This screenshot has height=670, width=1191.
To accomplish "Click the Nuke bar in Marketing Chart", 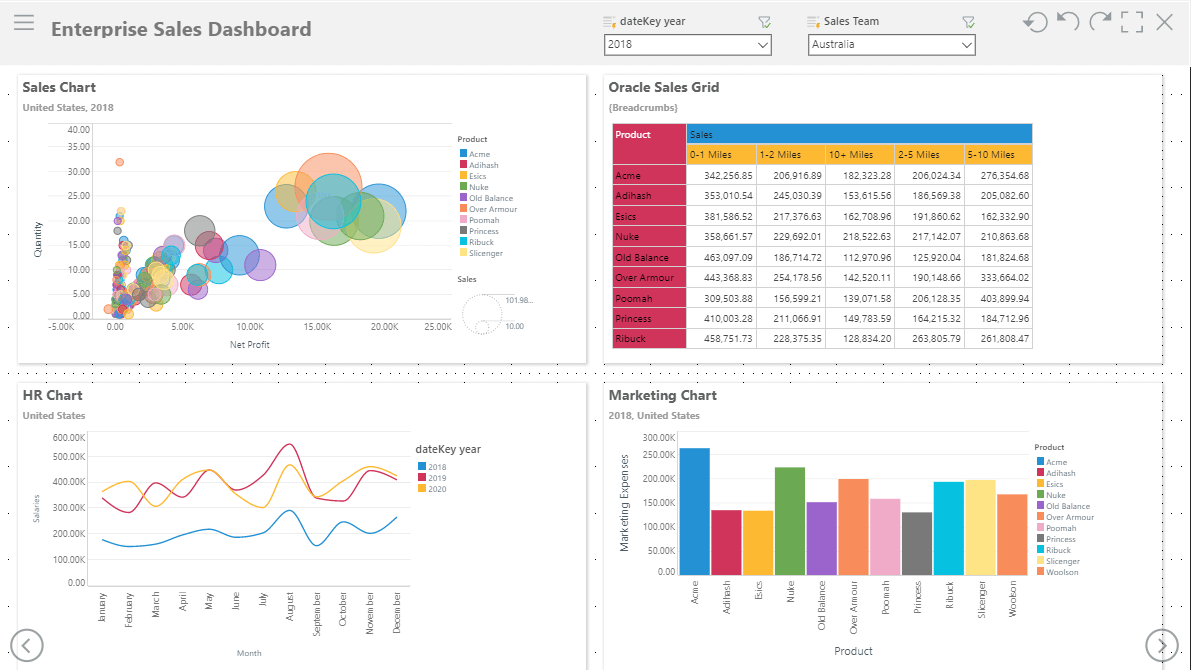I will coord(790,521).
